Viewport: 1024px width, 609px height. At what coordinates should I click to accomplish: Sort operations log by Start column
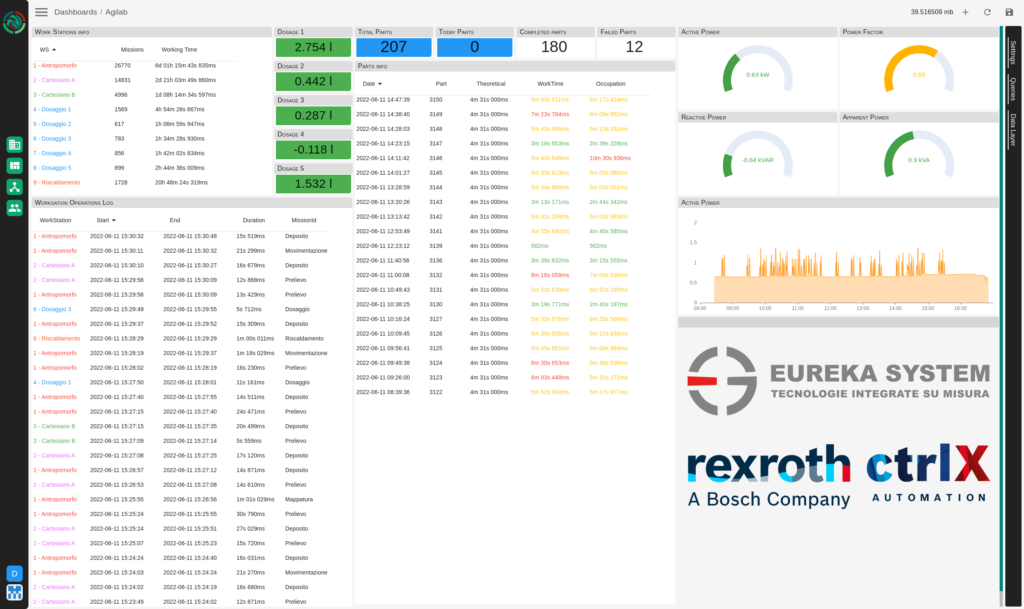click(104, 220)
